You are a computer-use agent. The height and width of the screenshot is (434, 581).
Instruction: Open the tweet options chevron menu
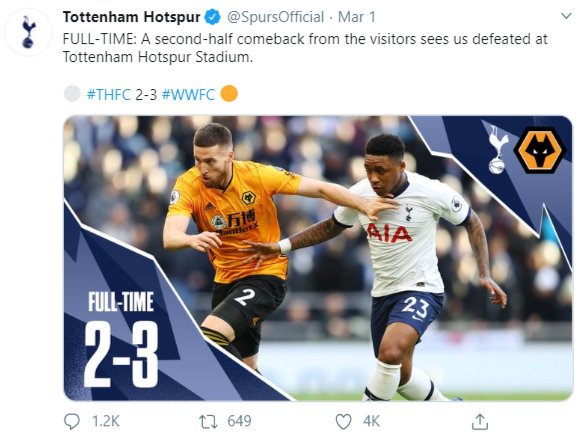click(x=566, y=16)
